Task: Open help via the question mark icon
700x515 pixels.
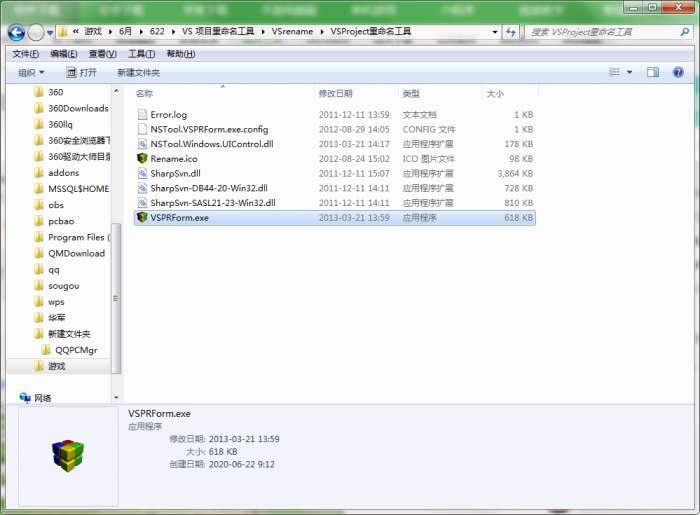Action: point(678,72)
